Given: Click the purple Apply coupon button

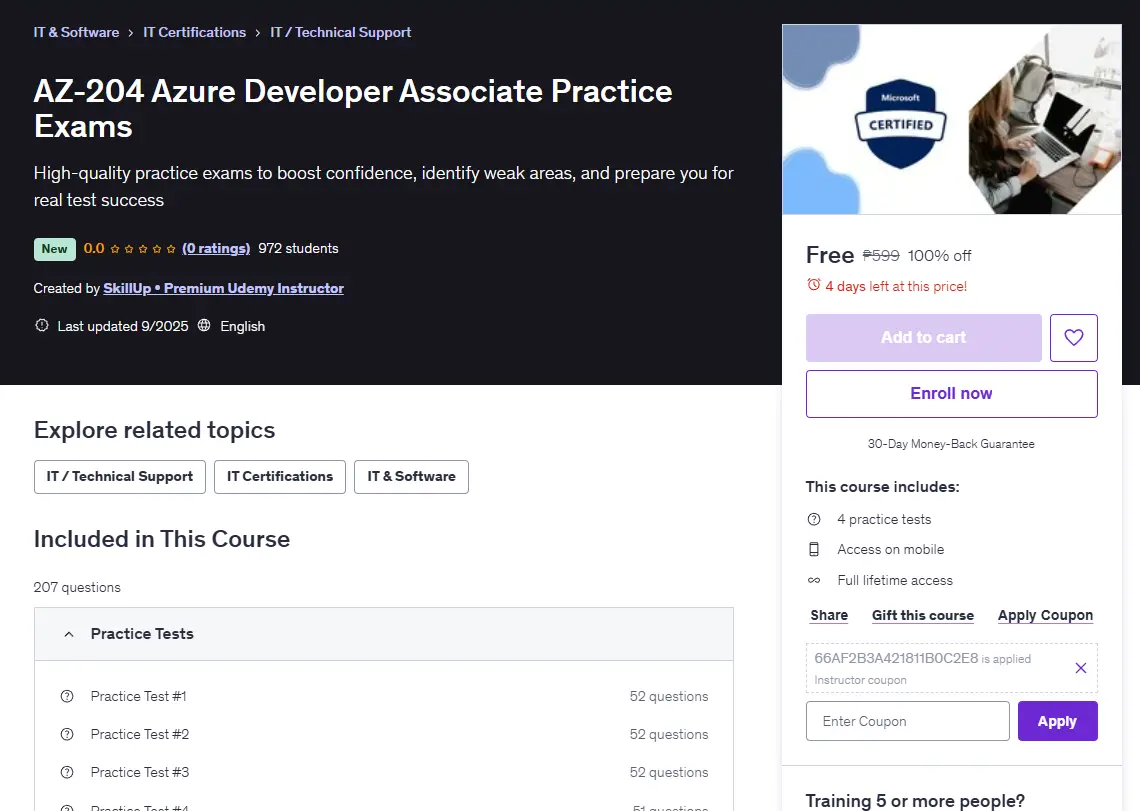Looking at the screenshot, I should click(1057, 721).
